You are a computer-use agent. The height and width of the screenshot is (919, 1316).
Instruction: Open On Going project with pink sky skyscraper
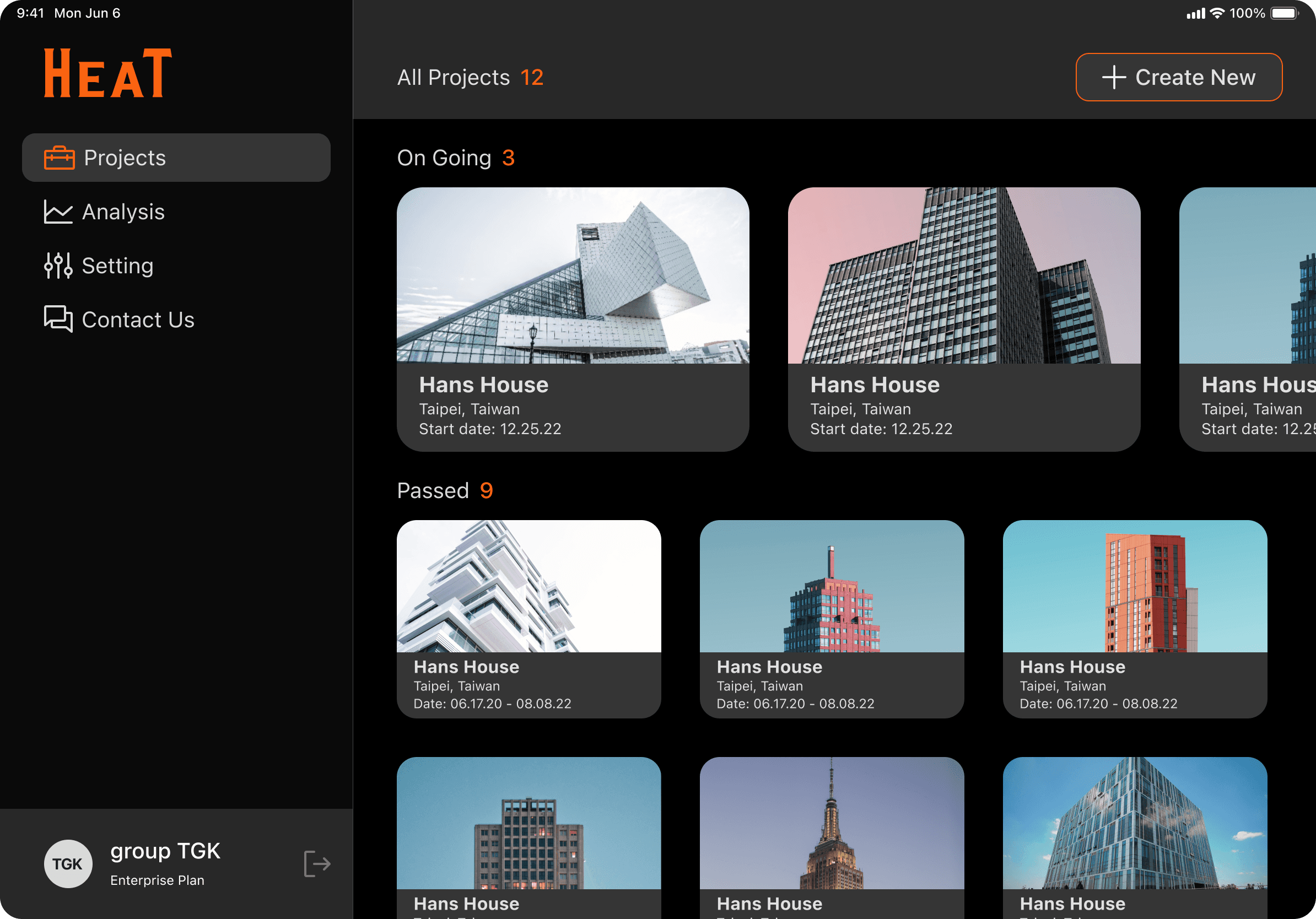(x=963, y=319)
